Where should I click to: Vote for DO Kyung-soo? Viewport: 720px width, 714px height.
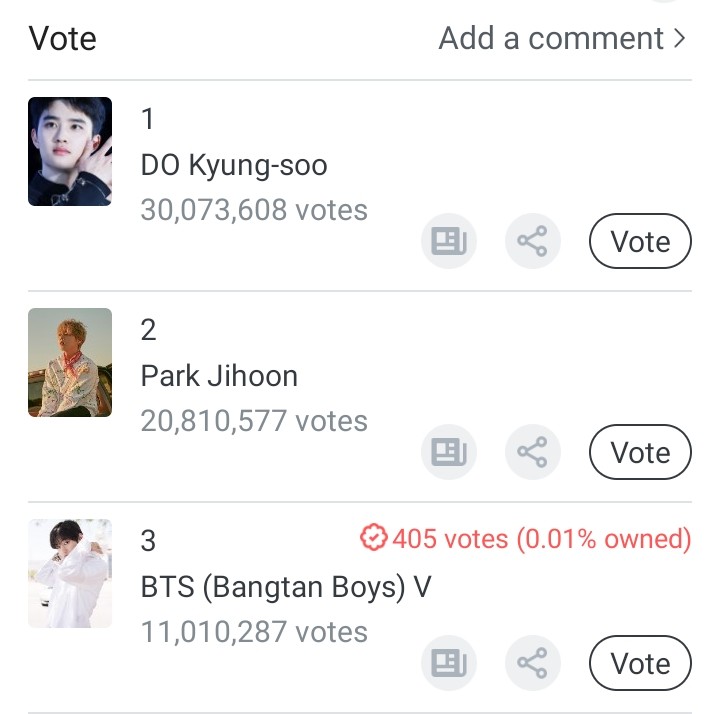640,241
